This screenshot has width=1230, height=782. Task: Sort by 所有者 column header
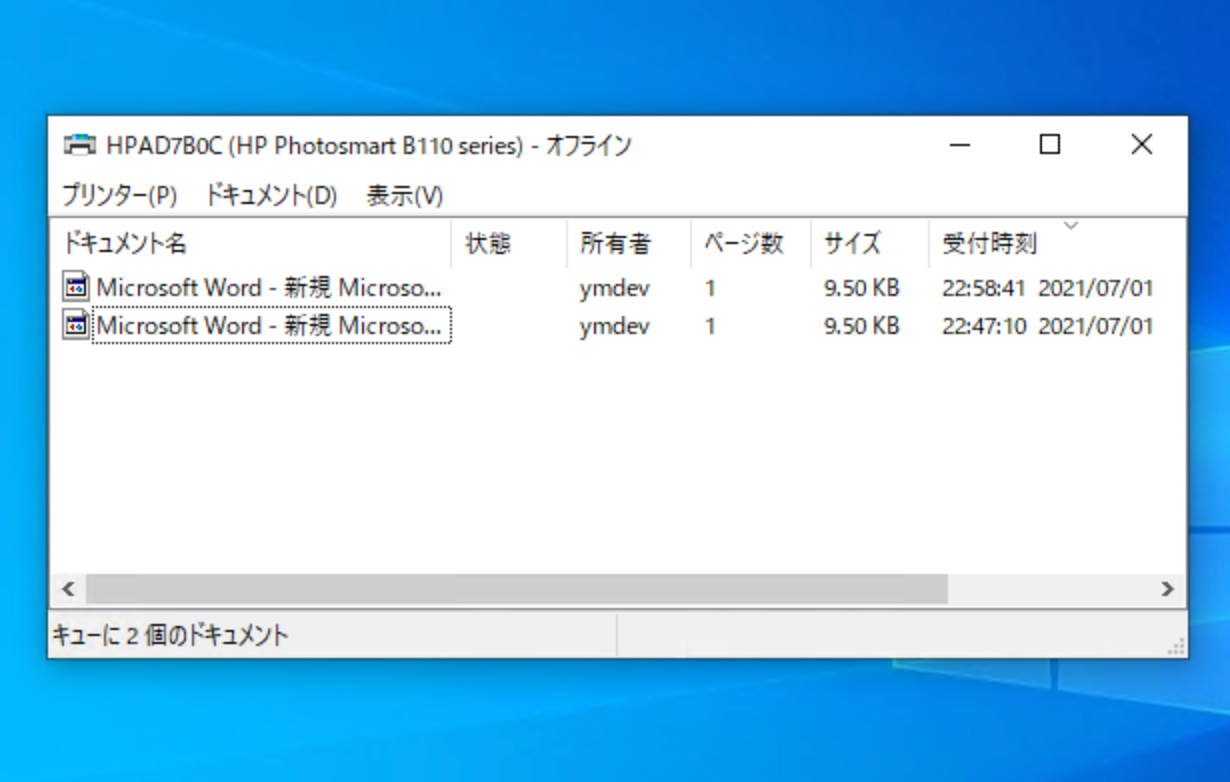[x=629, y=243]
